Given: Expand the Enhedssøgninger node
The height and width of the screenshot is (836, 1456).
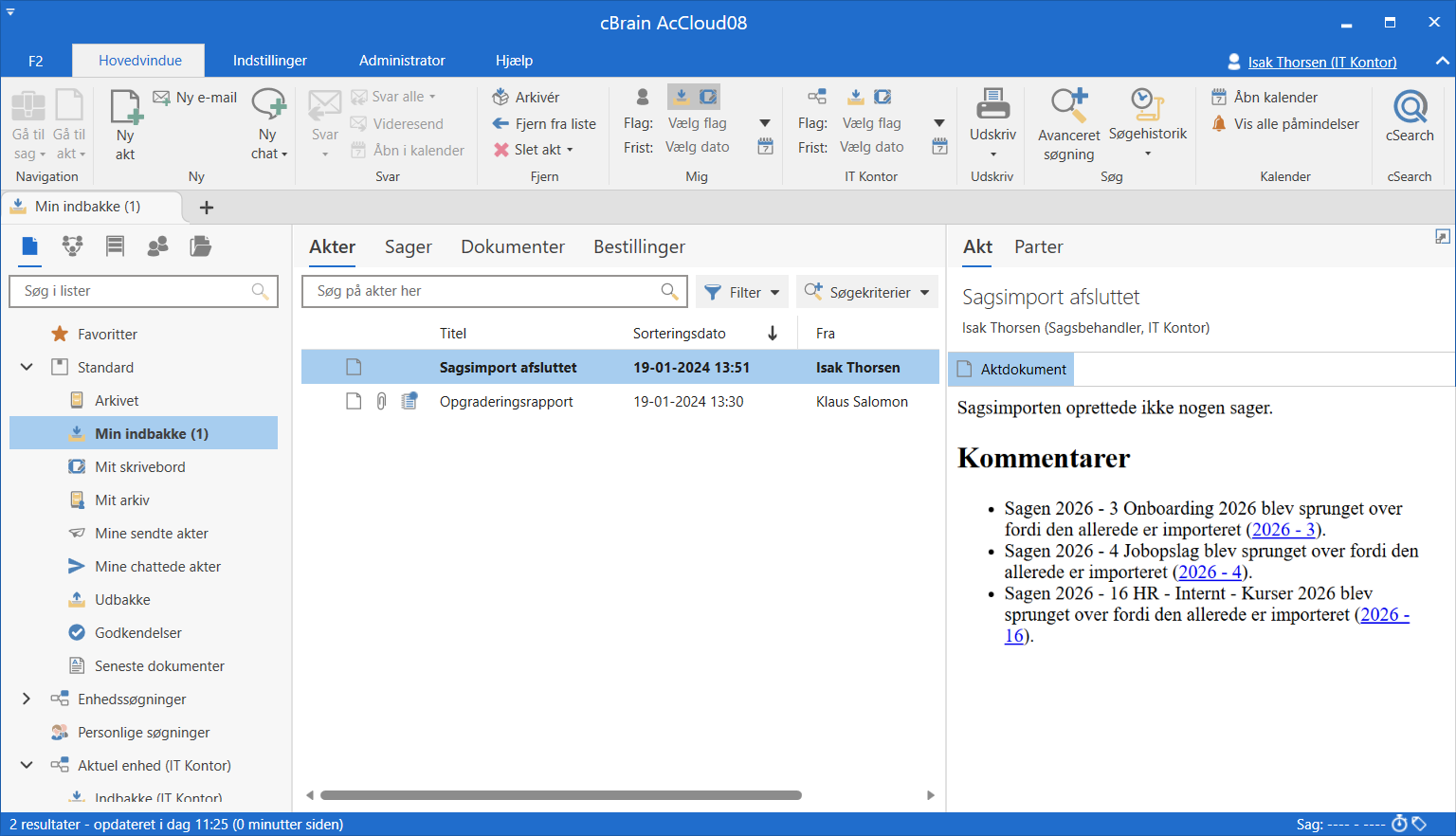Looking at the screenshot, I should point(27,699).
